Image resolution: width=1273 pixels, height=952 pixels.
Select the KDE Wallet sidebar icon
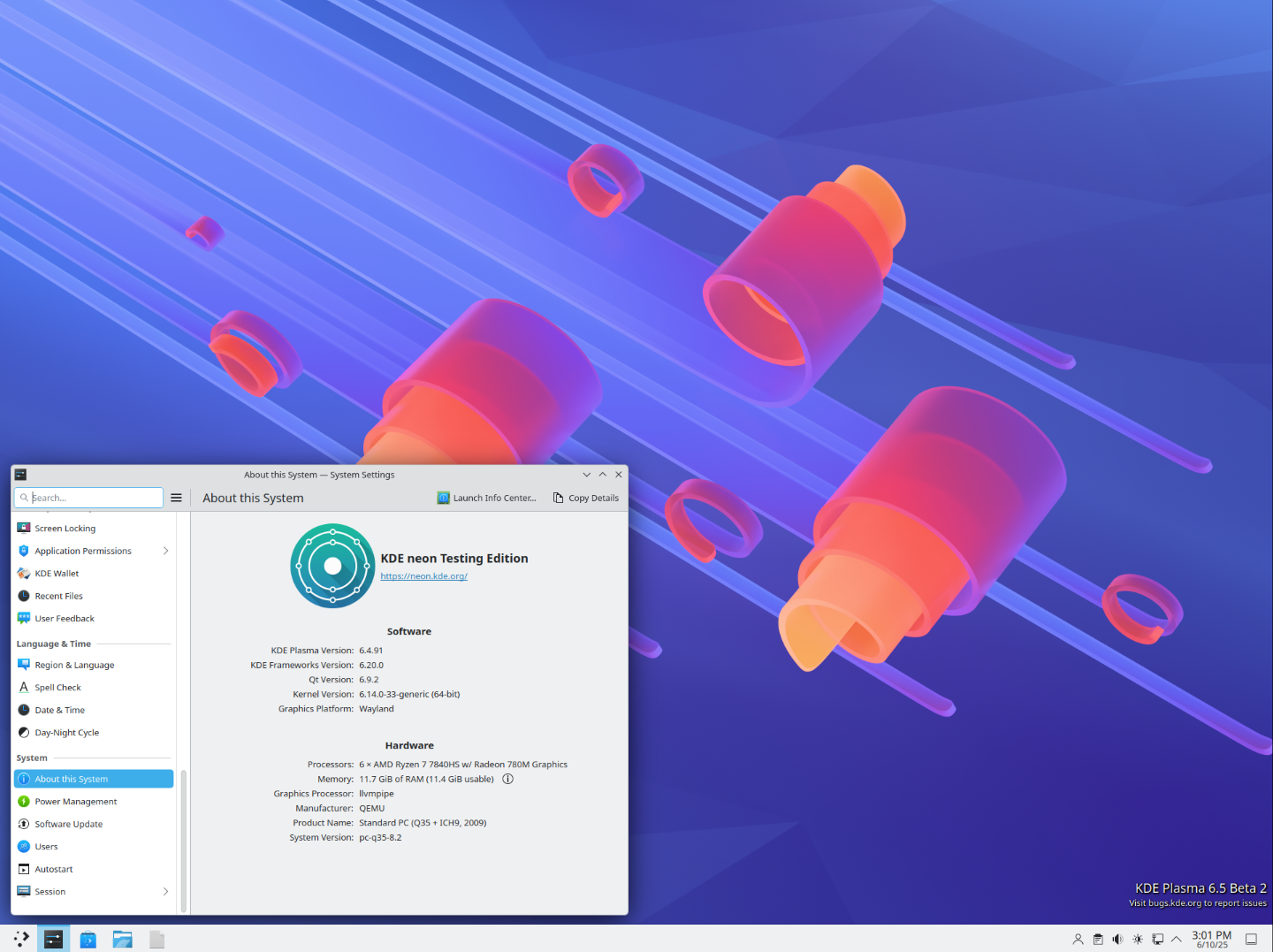point(24,573)
